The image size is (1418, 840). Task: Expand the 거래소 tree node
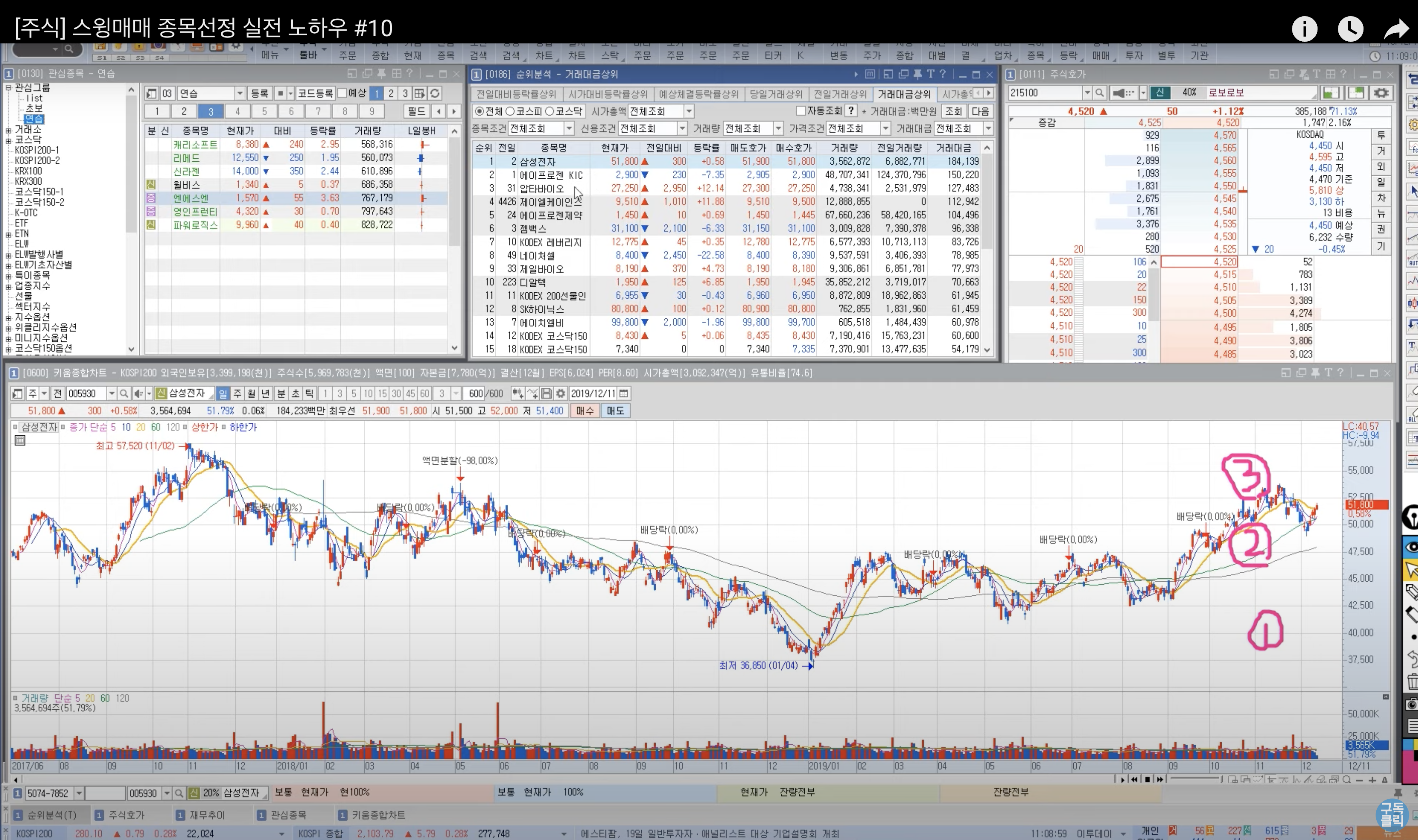9,130
